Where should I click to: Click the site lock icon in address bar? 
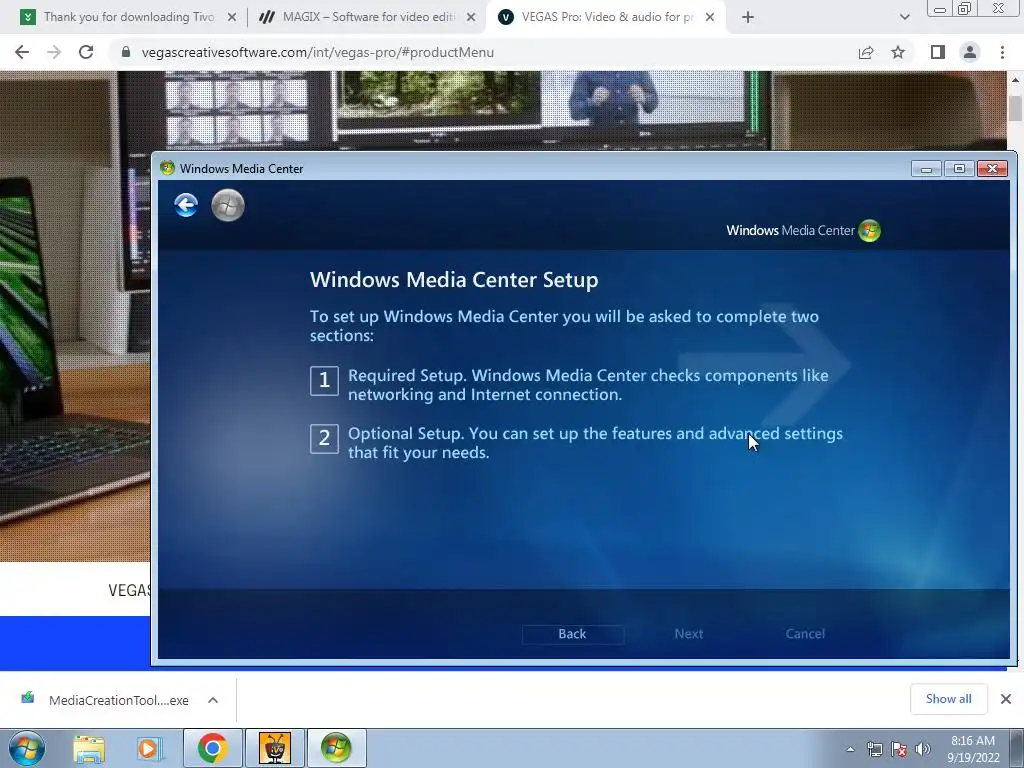click(126, 52)
